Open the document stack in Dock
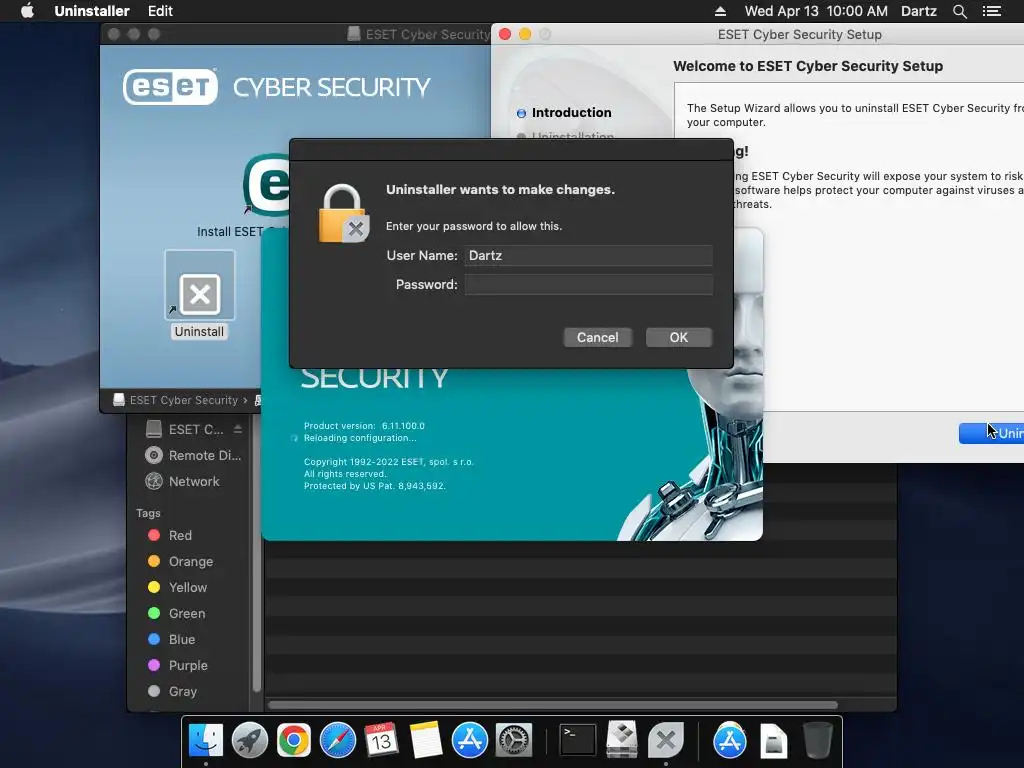This screenshot has height=768, width=1024. coord(773,741)
